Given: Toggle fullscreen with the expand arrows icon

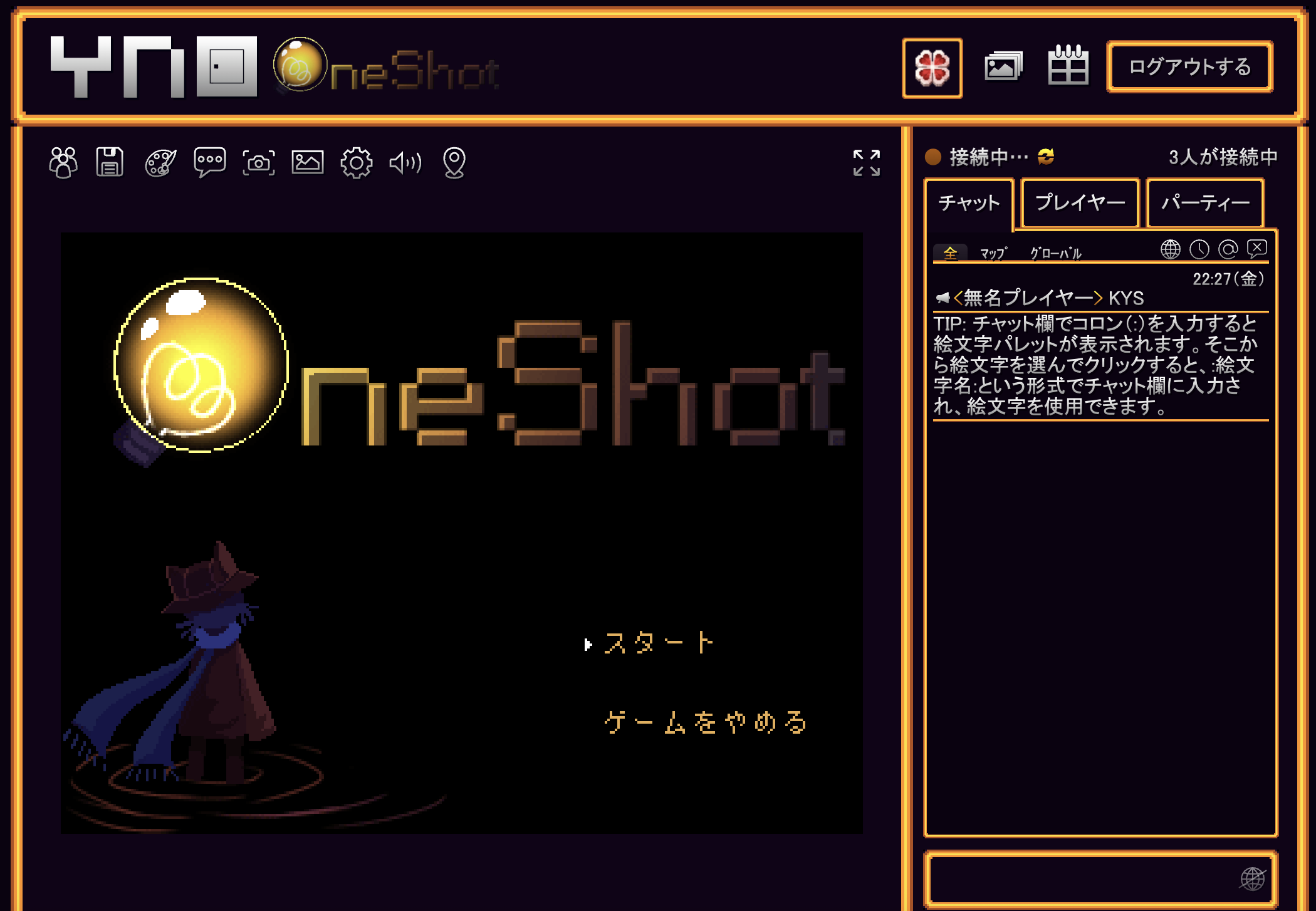Looking at the screenshot, I should point(866,163).
